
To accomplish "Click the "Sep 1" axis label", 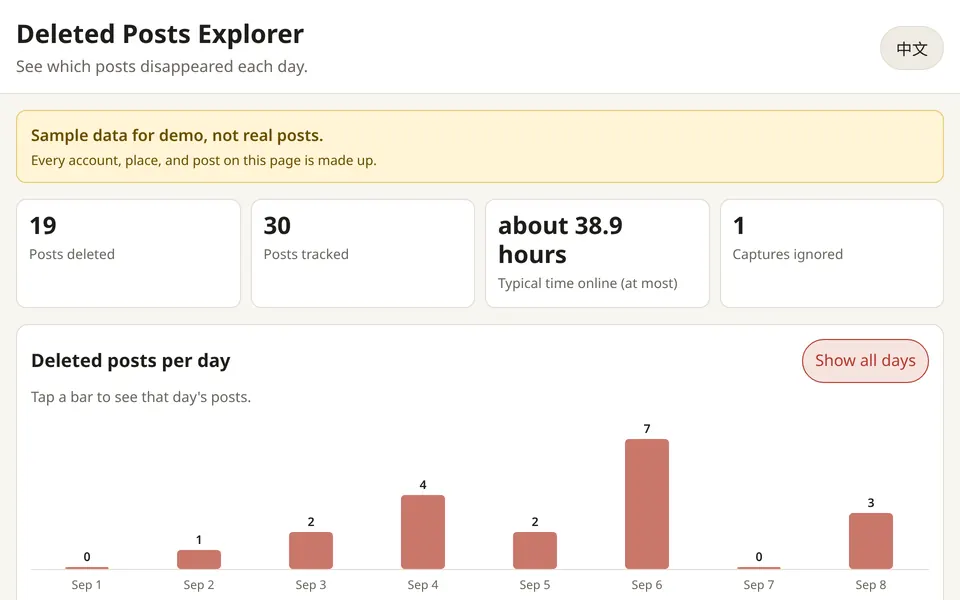I will (87, 585).
